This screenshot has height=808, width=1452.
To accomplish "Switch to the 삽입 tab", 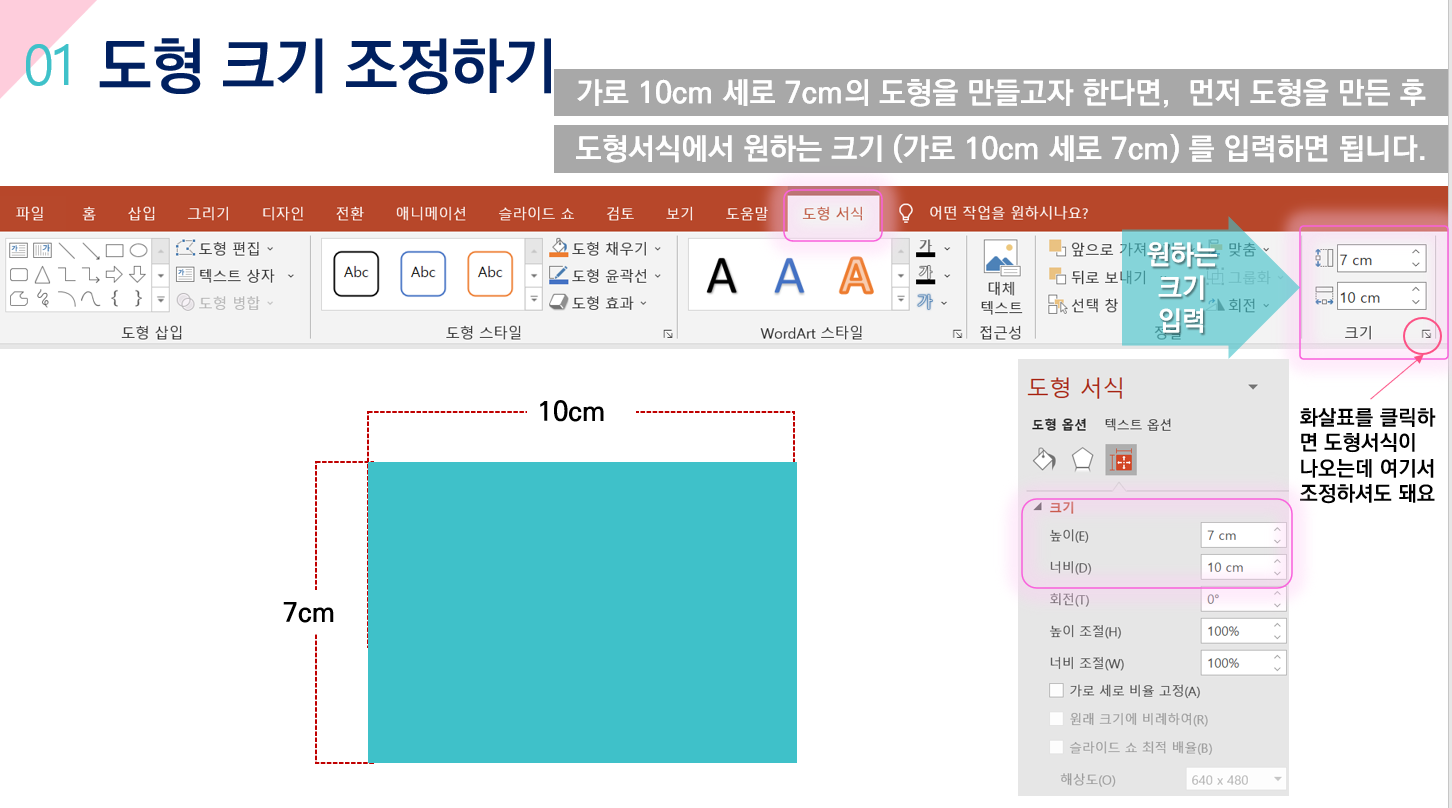I will pos(142,213).
